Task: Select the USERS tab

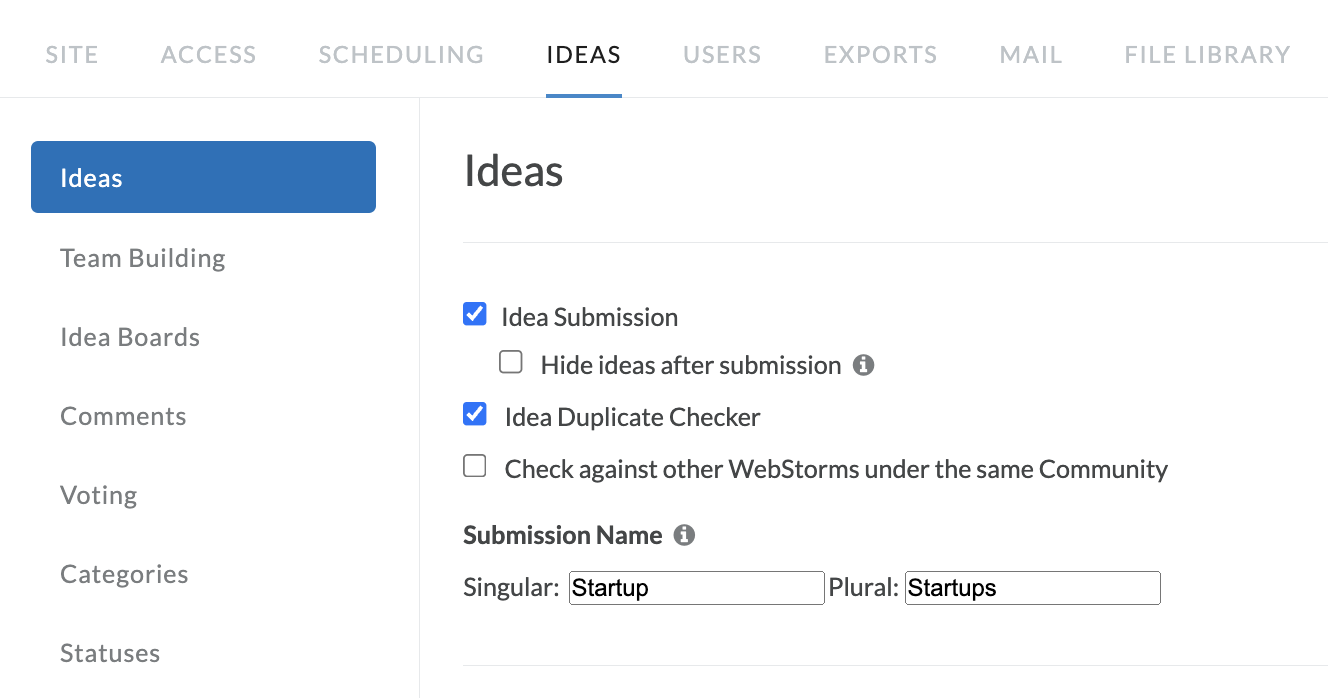Action: 722,55
